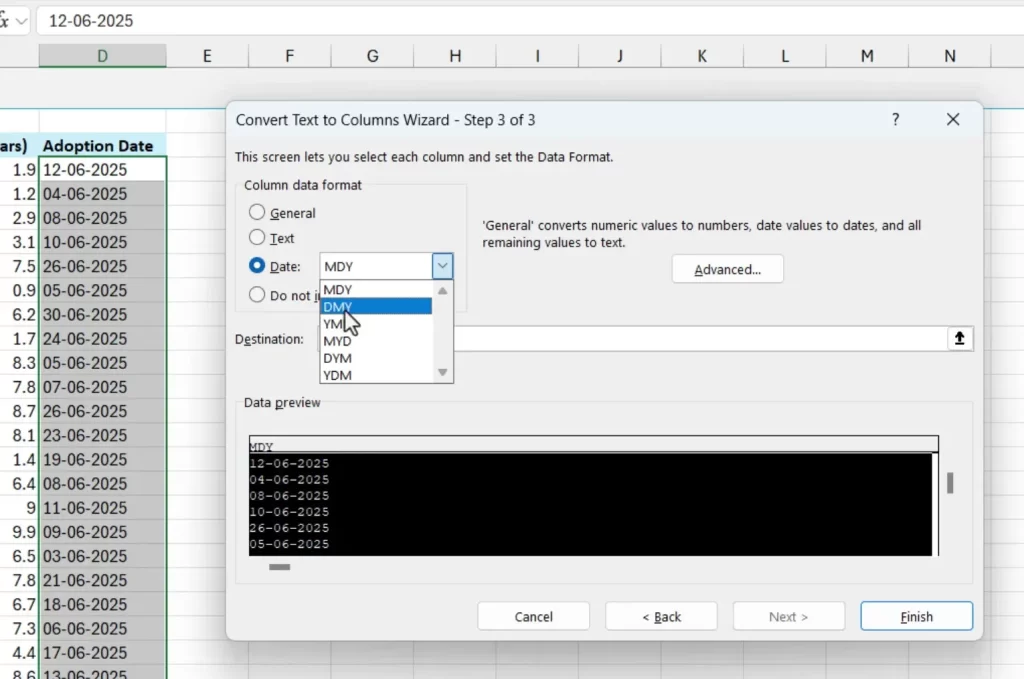1024x679 pixels.
Task: Click cell containing 30-06-2025
Action: pos(103,315)
